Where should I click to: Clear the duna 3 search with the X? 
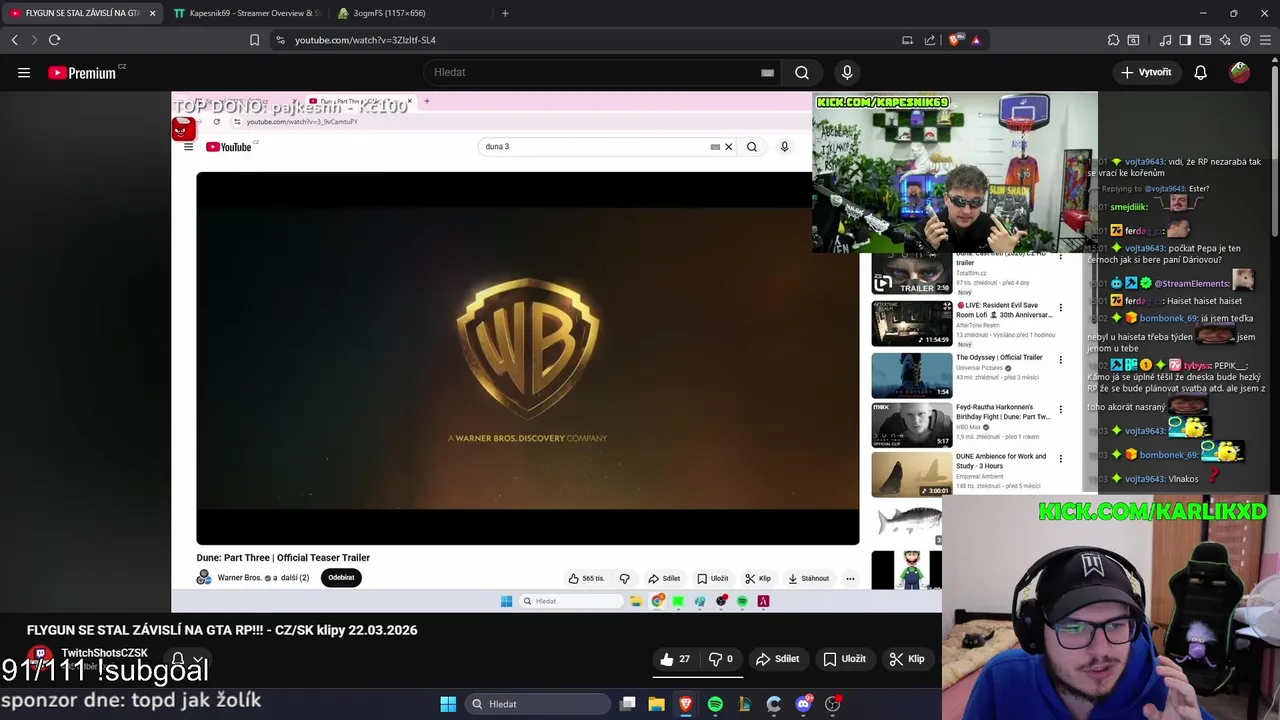pyautogui.click(x=728, y=147)
